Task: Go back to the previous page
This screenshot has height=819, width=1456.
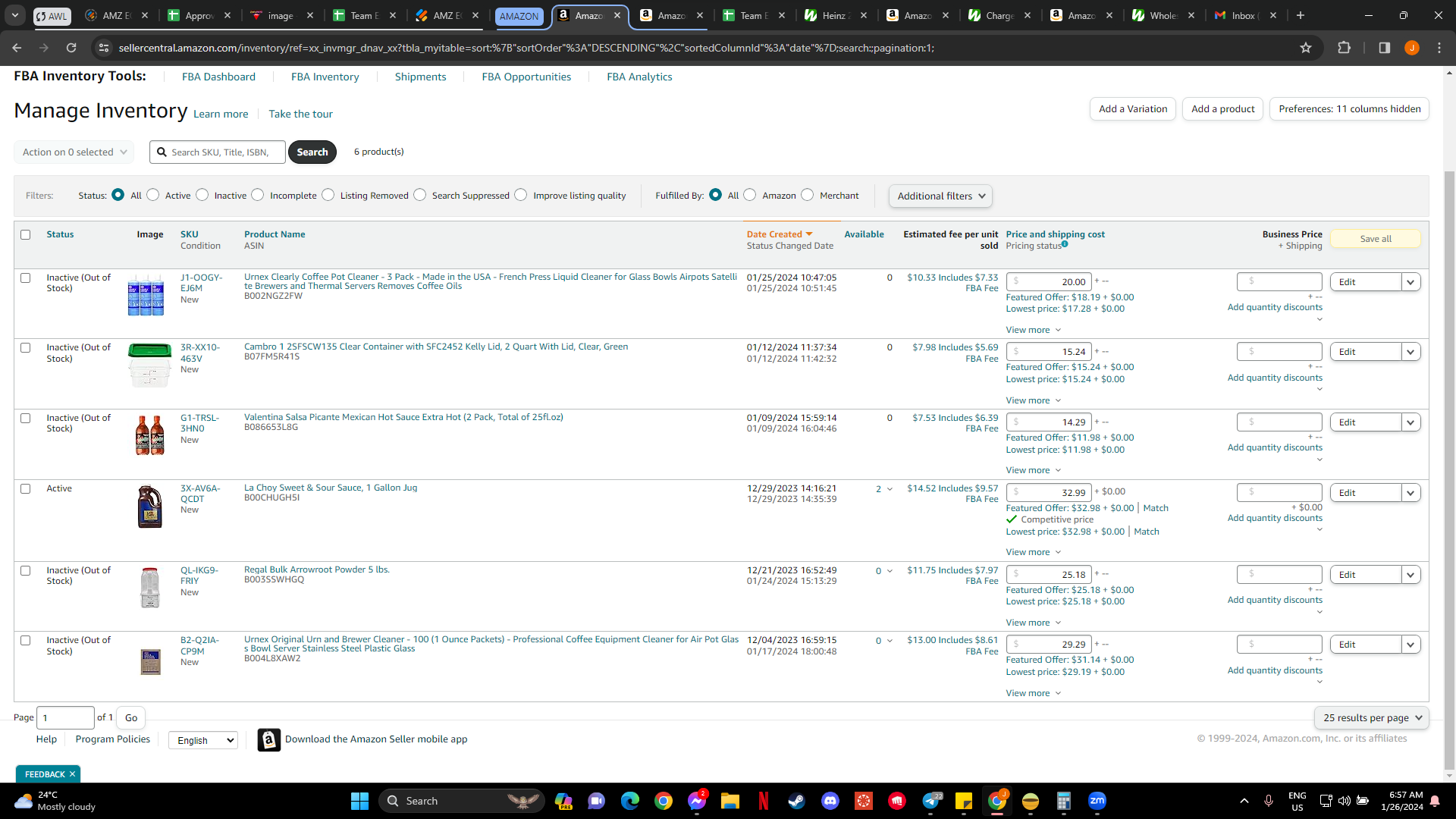Action: coord(17,48)
